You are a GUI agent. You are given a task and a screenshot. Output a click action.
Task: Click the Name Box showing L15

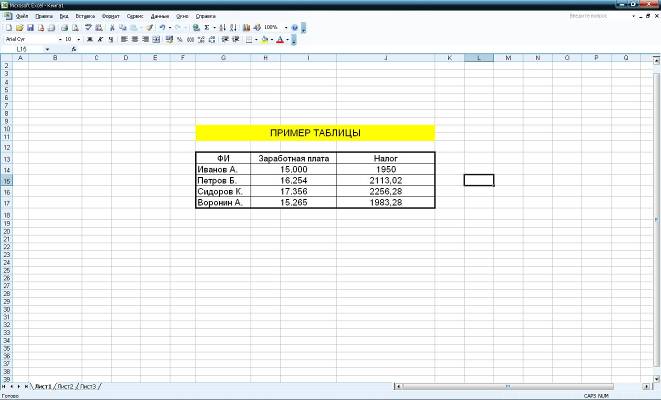point(22,49)
